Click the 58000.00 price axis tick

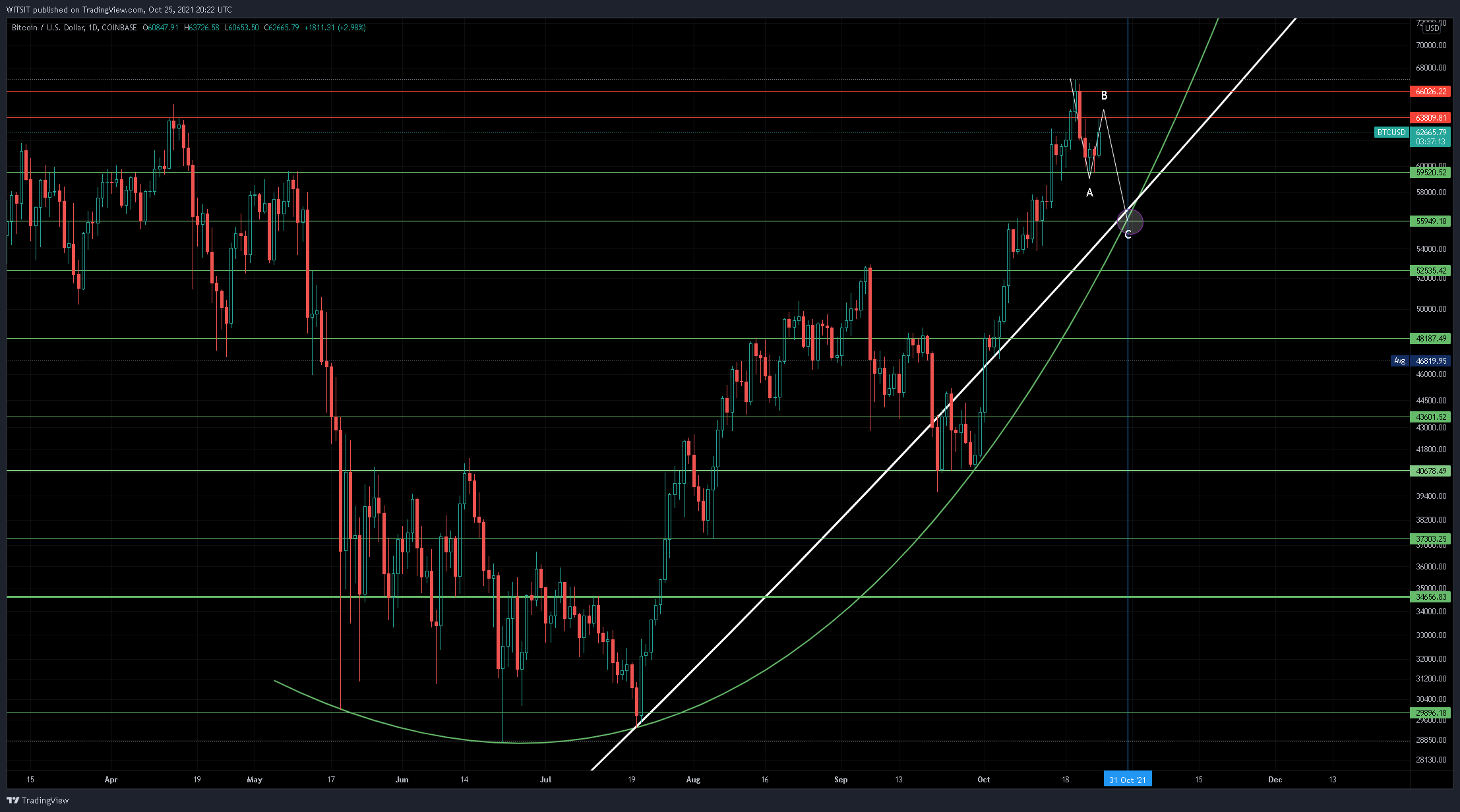1431,192
